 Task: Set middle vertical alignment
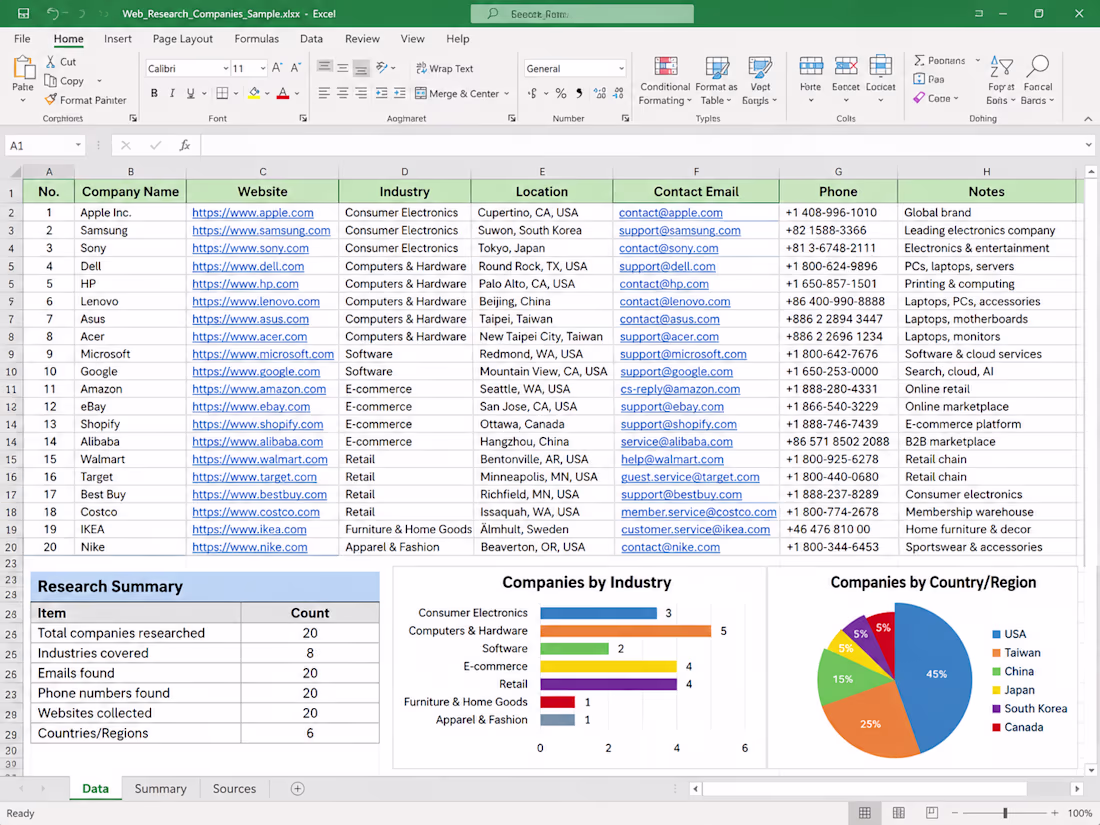pyautogui.click(x=342, y=68)
